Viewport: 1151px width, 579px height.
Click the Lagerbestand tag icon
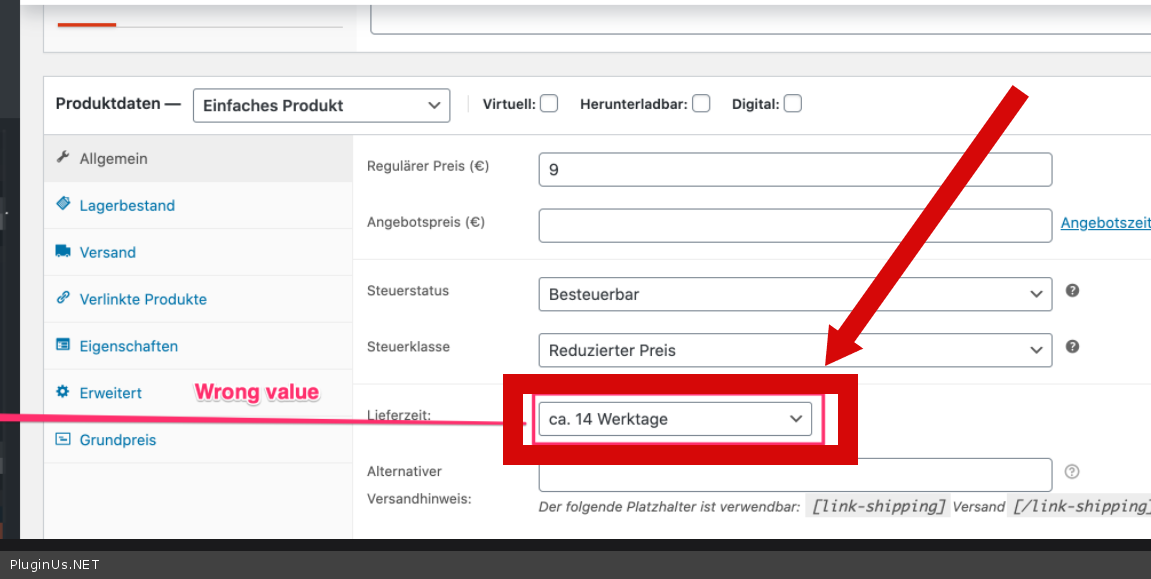(x=63, y=204)
